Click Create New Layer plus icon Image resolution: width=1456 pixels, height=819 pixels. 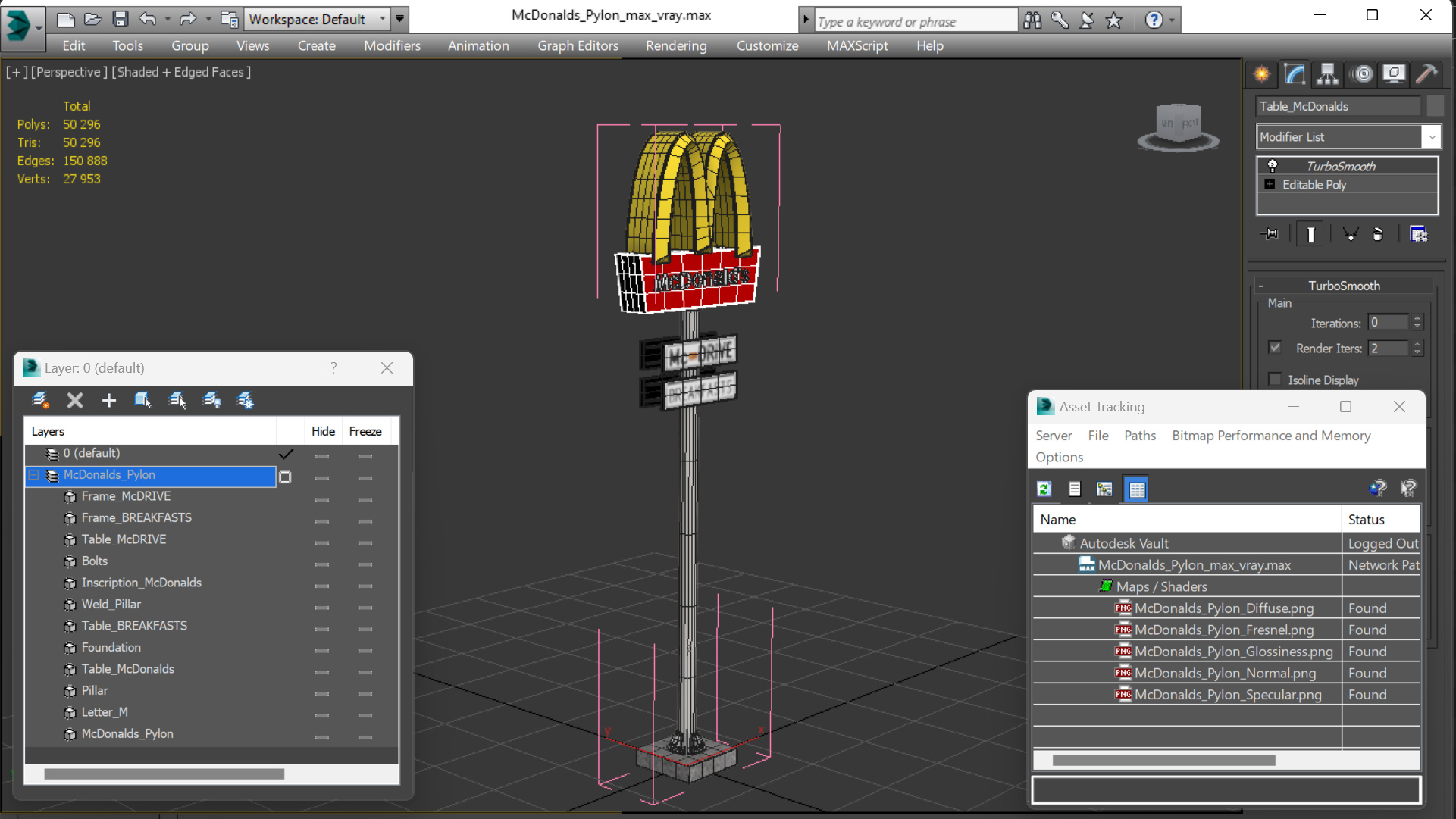click(x=109, y=400)
